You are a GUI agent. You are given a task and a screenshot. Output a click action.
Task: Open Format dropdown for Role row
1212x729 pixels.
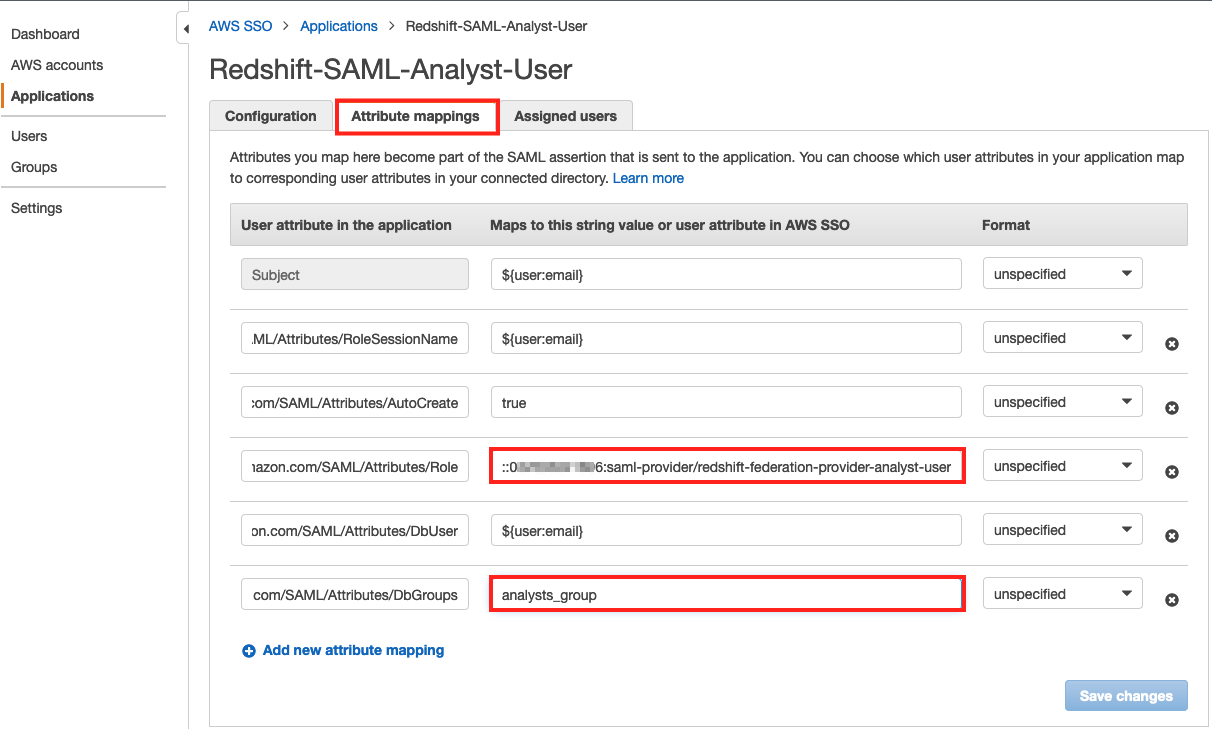point(1063,466)
